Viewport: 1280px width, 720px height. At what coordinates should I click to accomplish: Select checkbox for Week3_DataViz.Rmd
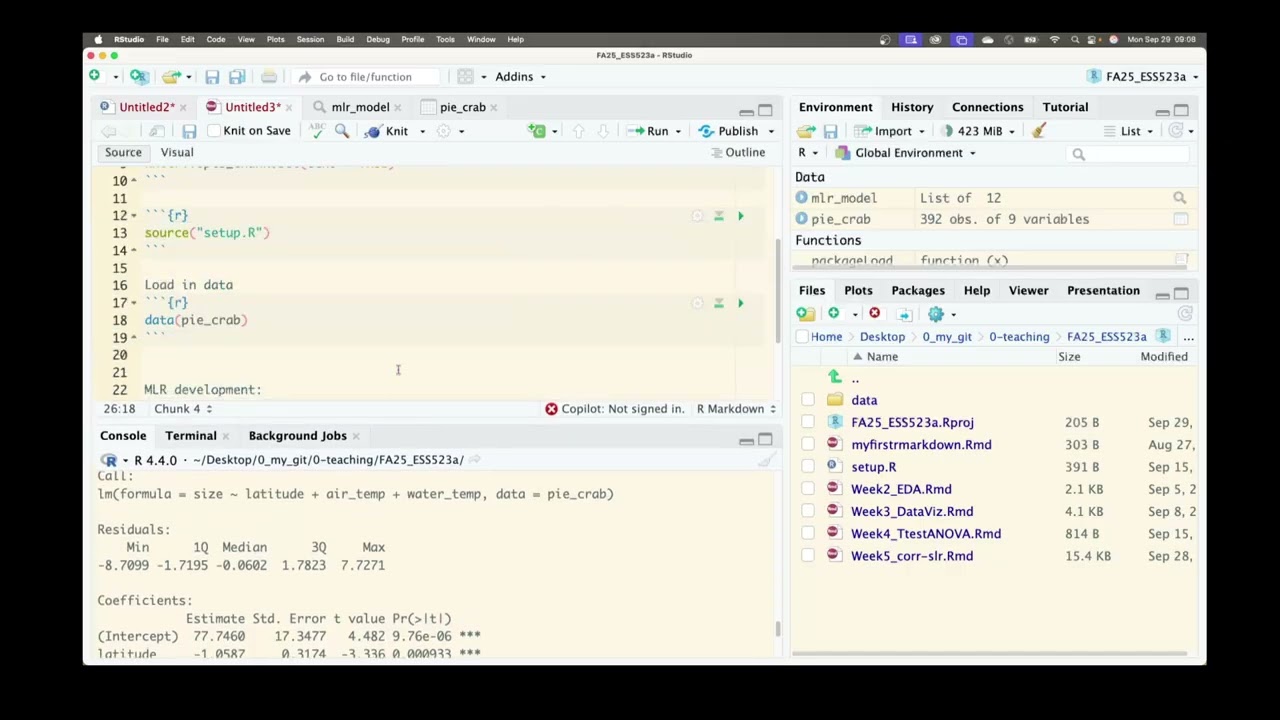[x=808, y=511]
